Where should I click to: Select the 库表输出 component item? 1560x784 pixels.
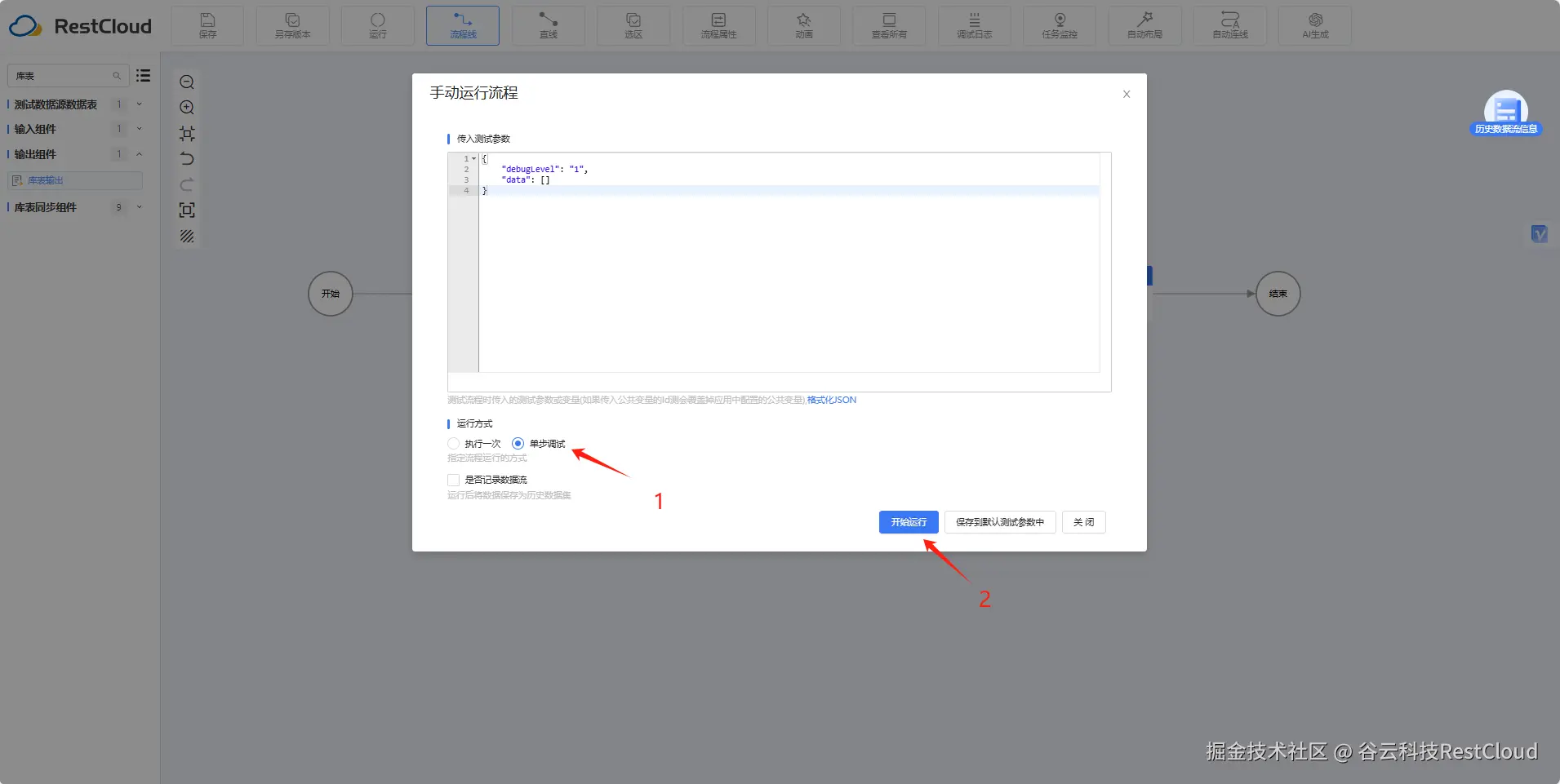point(75,180)
